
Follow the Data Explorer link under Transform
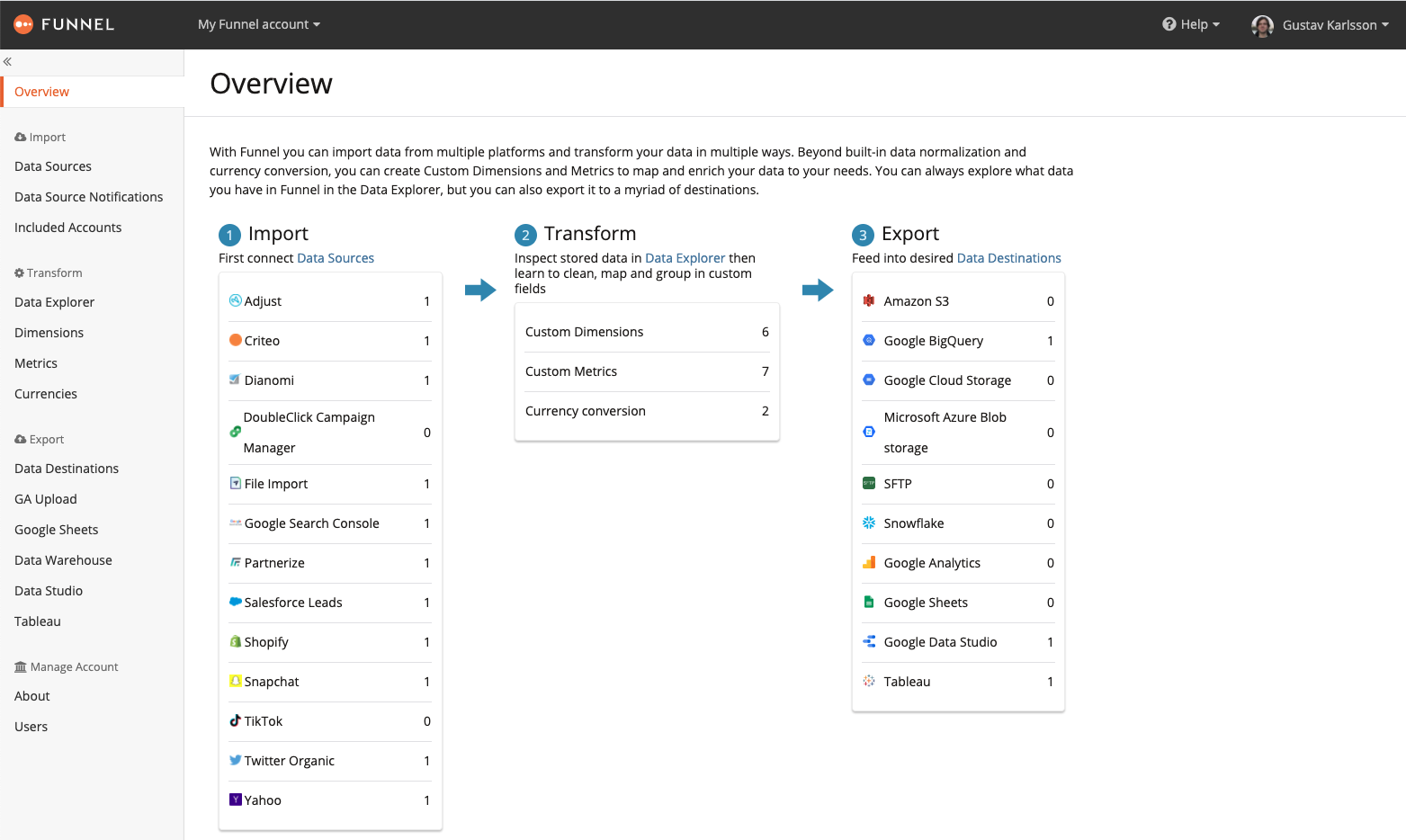click(x=685, y=258)
